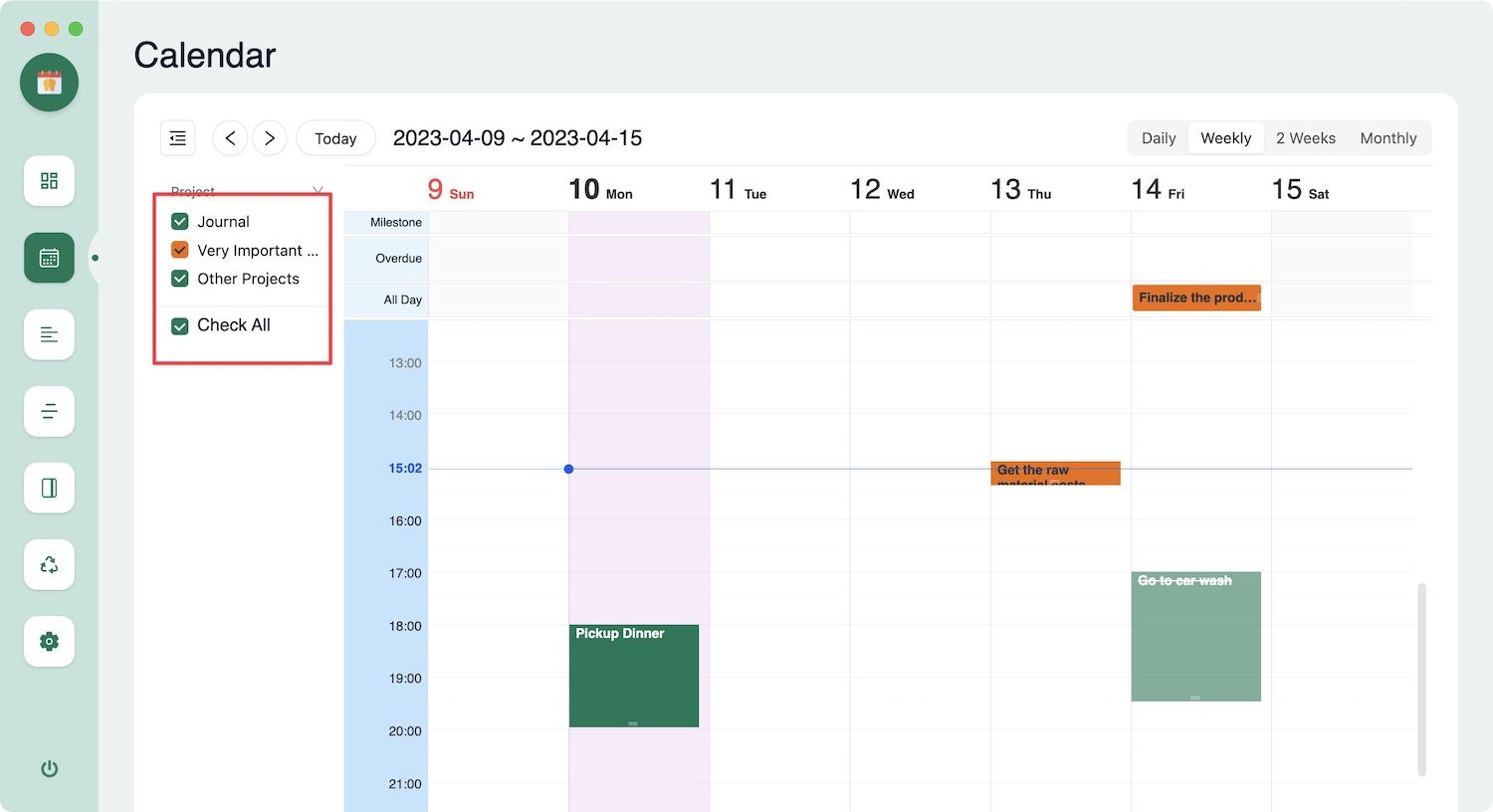Open the dashboard grid icon in sidebar

[x=49, y=181]
